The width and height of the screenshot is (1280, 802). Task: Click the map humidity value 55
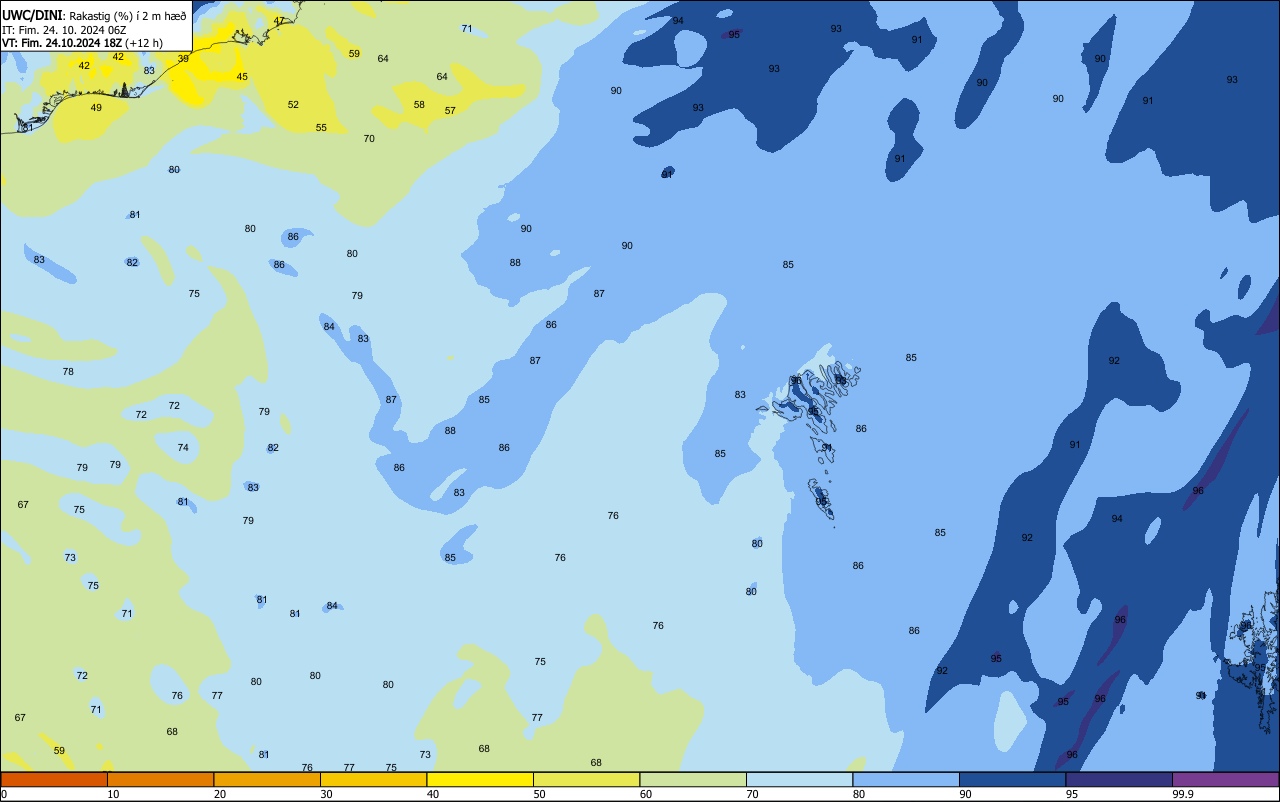click(321, 128)
